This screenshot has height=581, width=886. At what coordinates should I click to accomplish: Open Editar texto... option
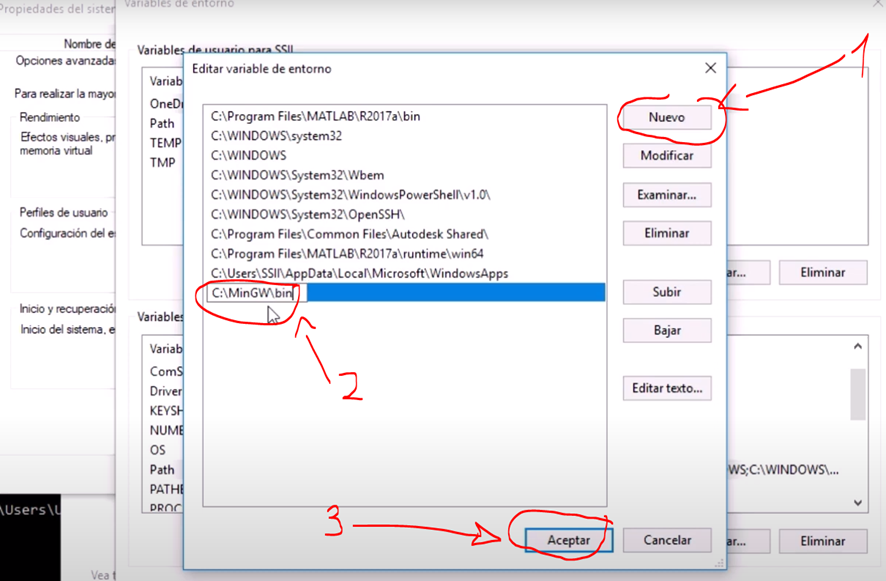click(666, 389)
